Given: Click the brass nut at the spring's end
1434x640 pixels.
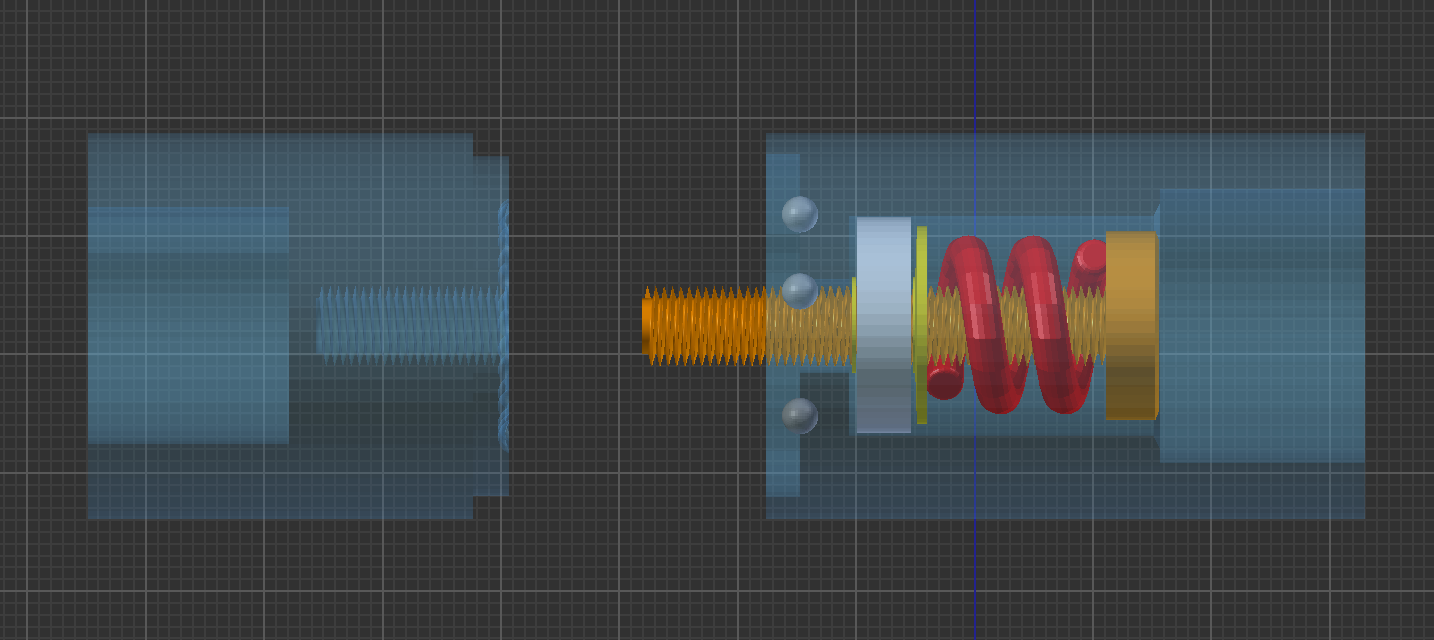Looking at the screenshot, I should (1131, 325).
